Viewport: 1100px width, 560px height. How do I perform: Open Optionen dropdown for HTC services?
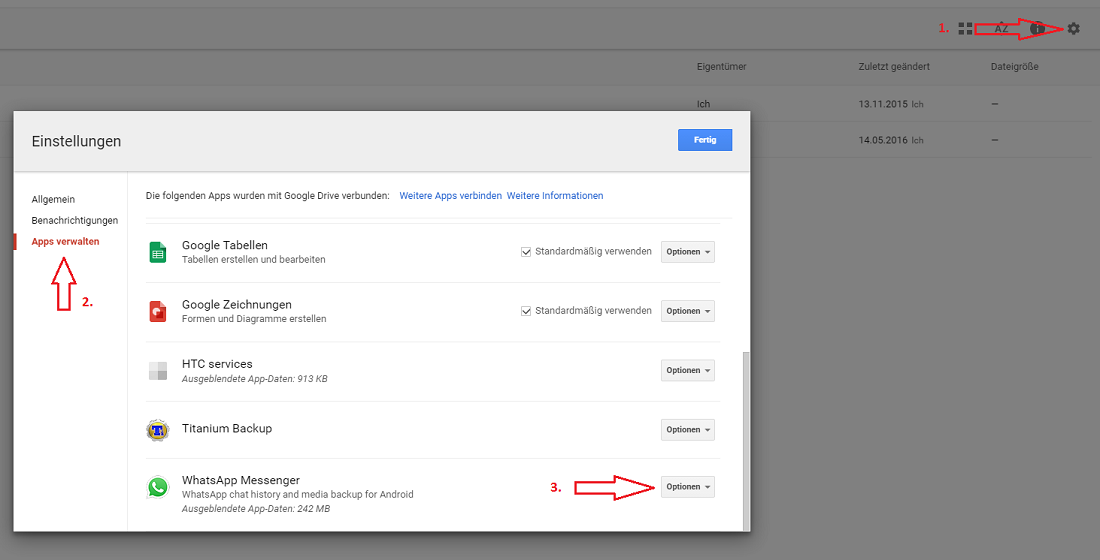tap(688, 371)
